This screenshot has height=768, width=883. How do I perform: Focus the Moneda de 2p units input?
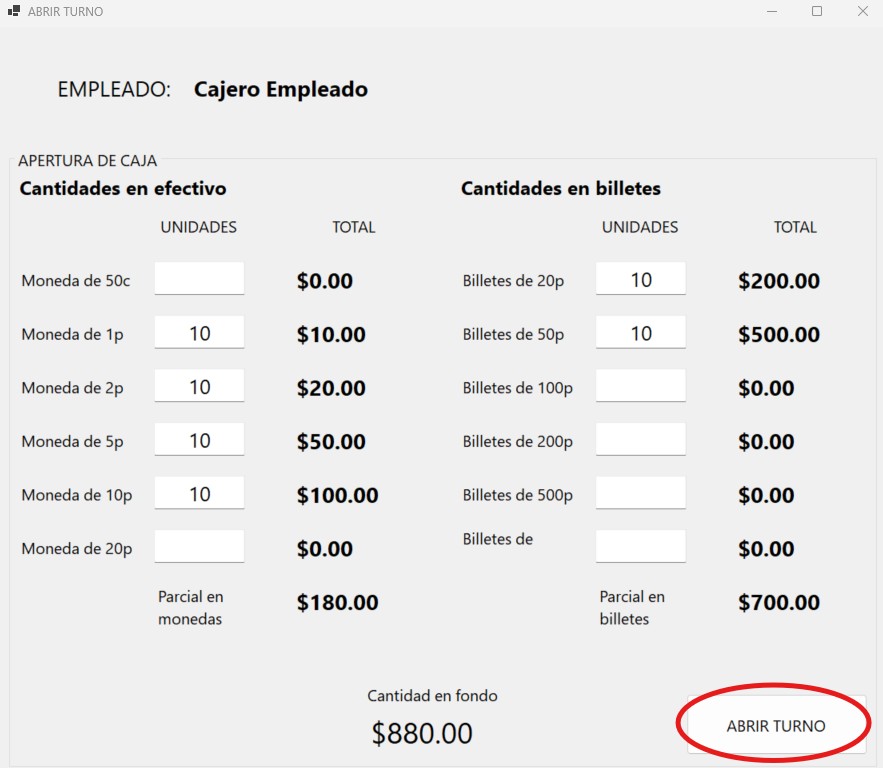199,386
